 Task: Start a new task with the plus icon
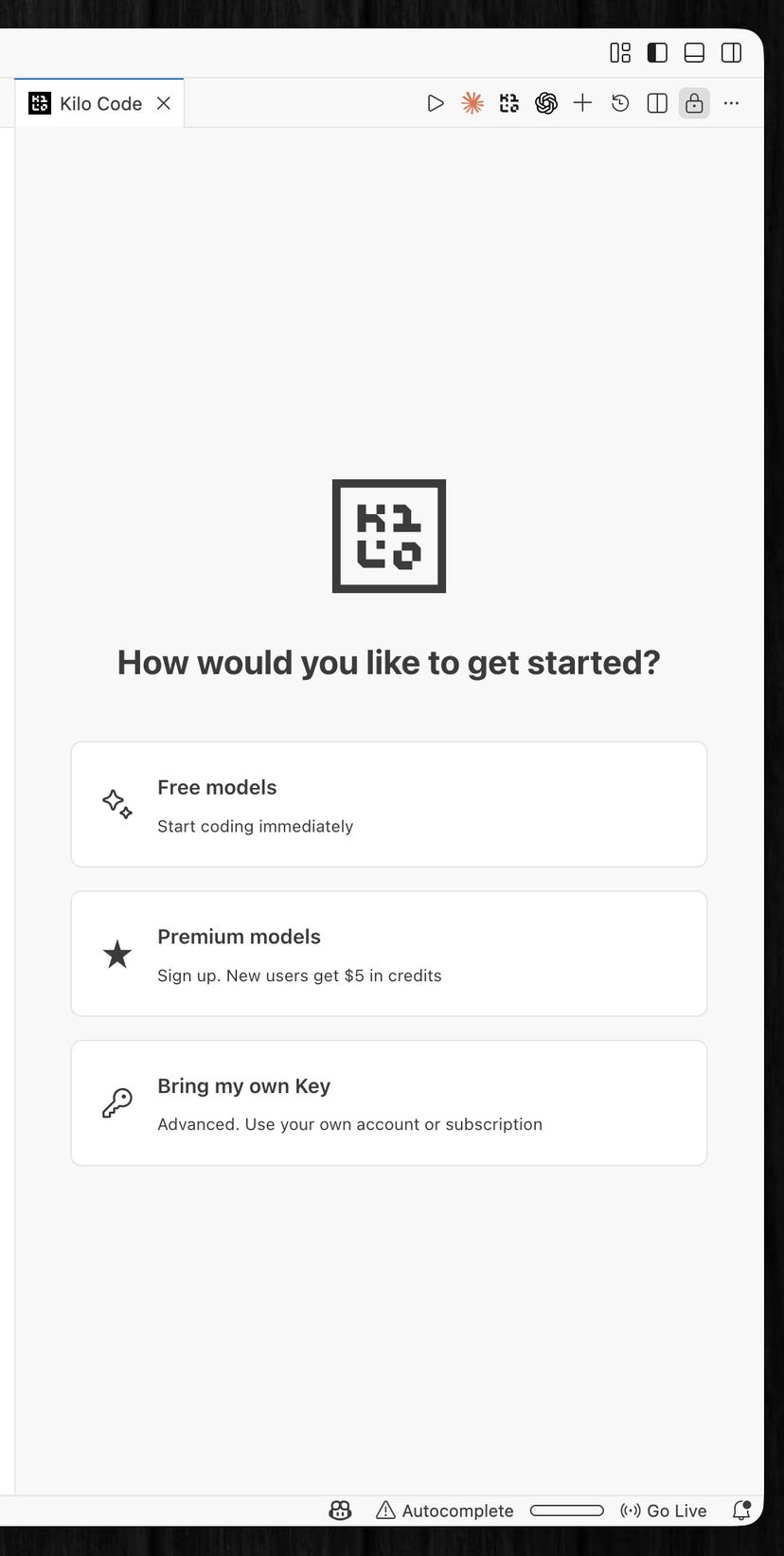pos(582,103)
